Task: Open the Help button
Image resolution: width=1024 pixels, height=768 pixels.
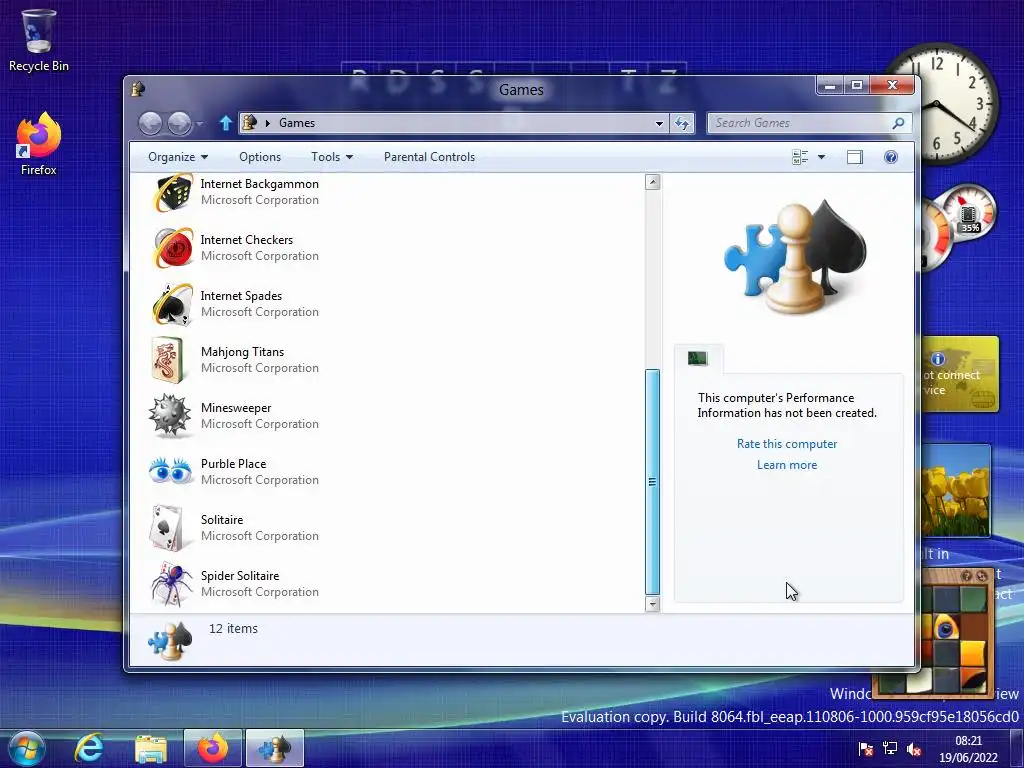Action: tap(891, 157)
